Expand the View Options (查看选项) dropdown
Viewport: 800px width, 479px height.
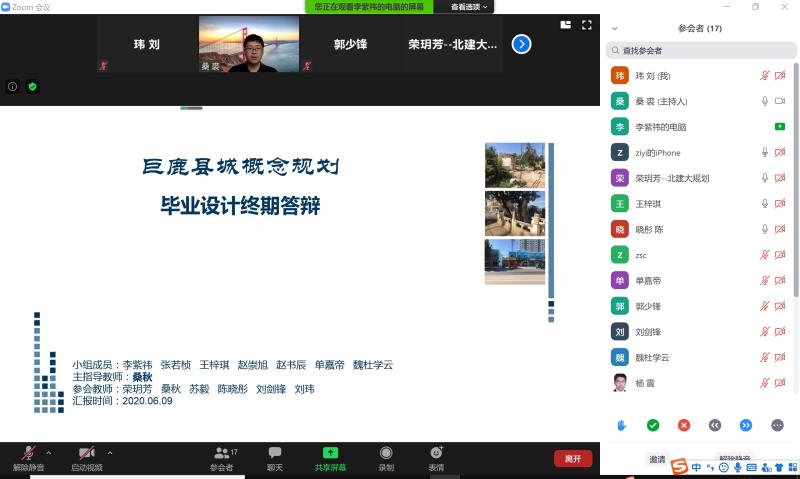tap(470, 7)
